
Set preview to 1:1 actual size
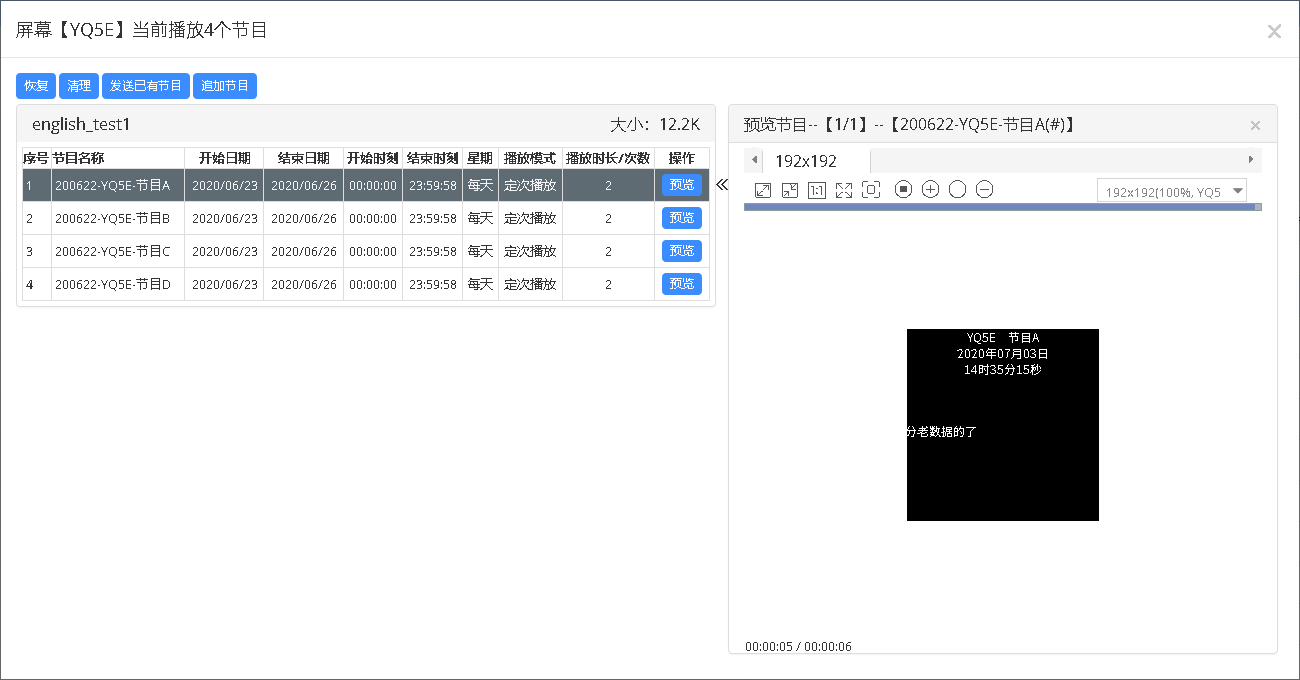pos(817,190)
